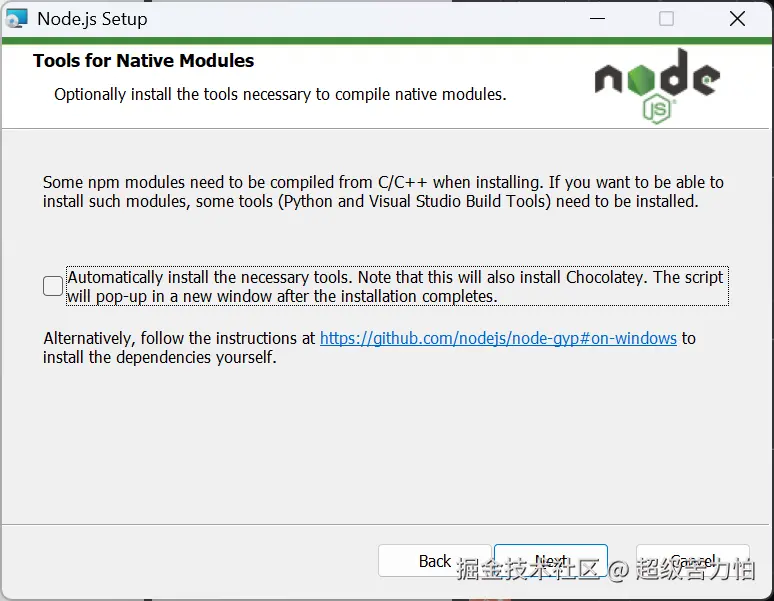Image resolution: width=774 pixels, height=601 pixels.
Task: Click the green hexagon letter in the node logo
Action: [x=641, y=79]
